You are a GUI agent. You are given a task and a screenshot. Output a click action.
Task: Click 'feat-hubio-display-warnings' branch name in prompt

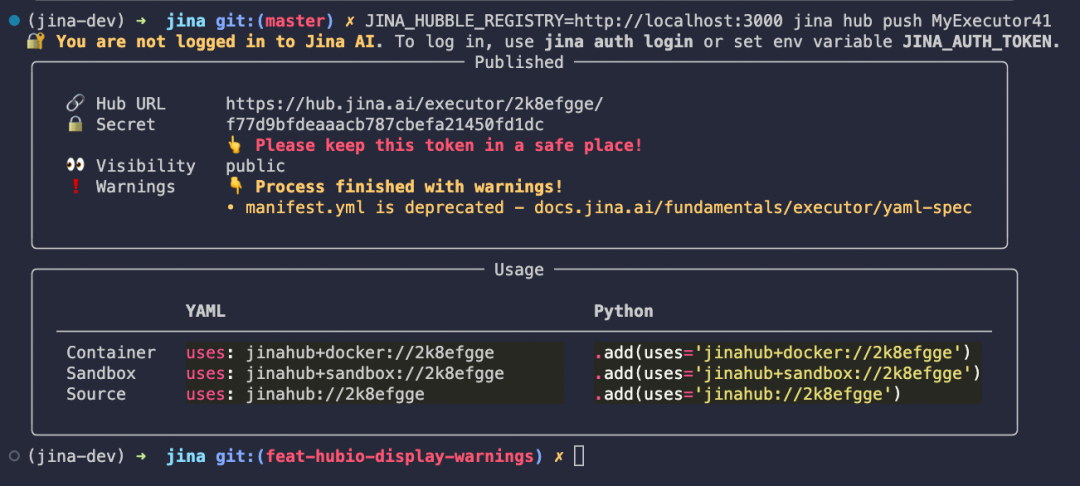coord(399,455)
